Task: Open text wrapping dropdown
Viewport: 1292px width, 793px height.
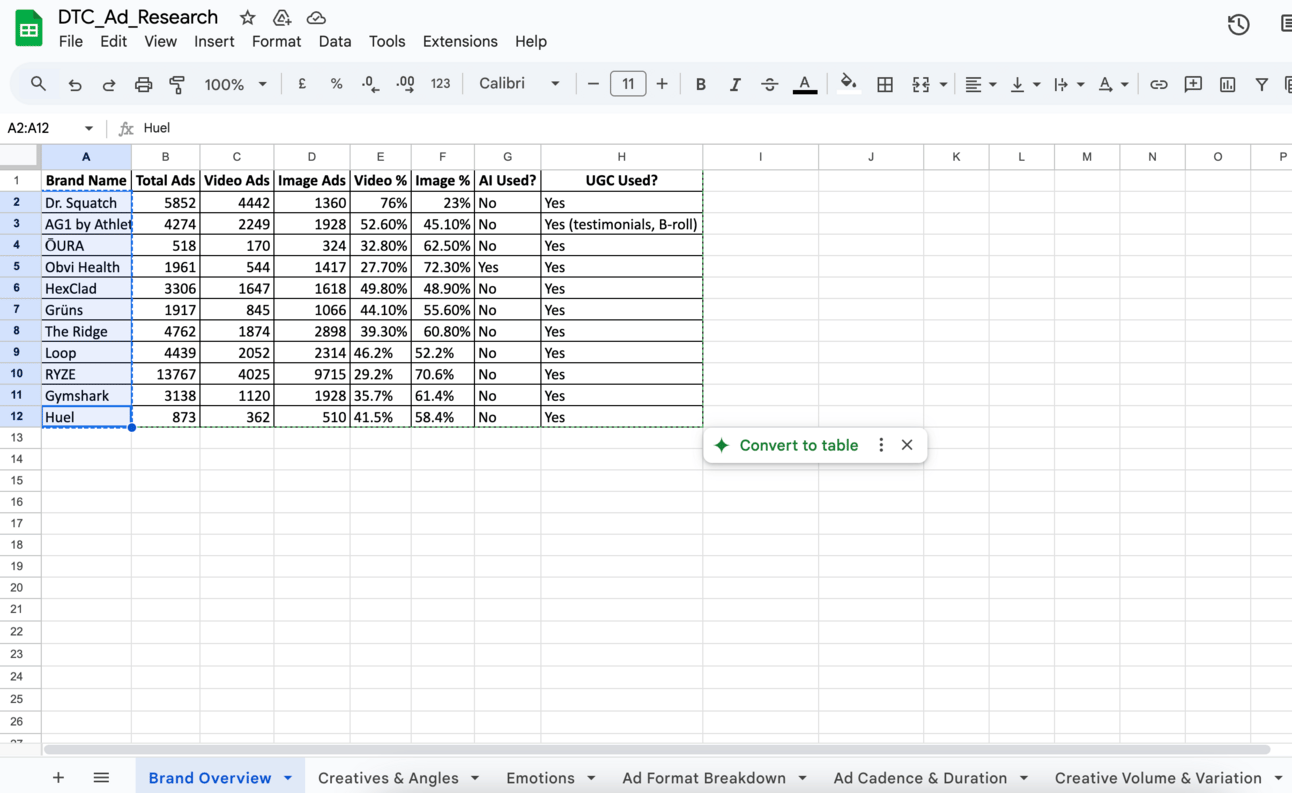Action: tap(1069, 85)
